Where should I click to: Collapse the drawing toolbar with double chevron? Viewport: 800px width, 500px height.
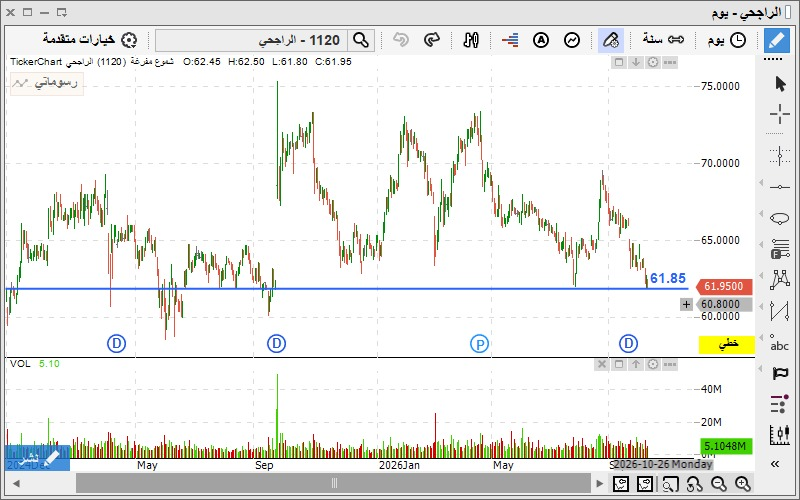coord(775,464)
